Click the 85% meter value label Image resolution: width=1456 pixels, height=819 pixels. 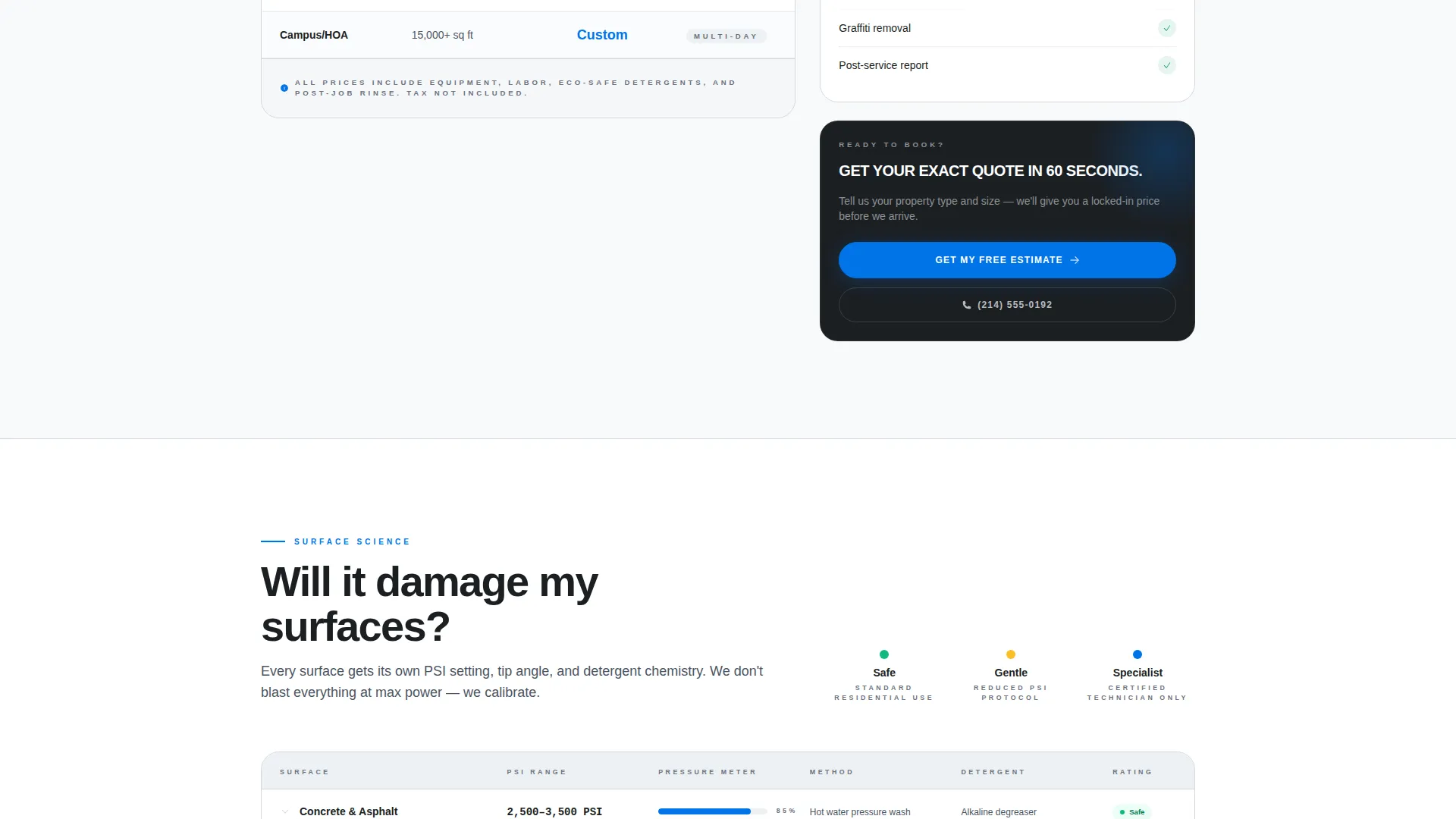click(786, 811)
